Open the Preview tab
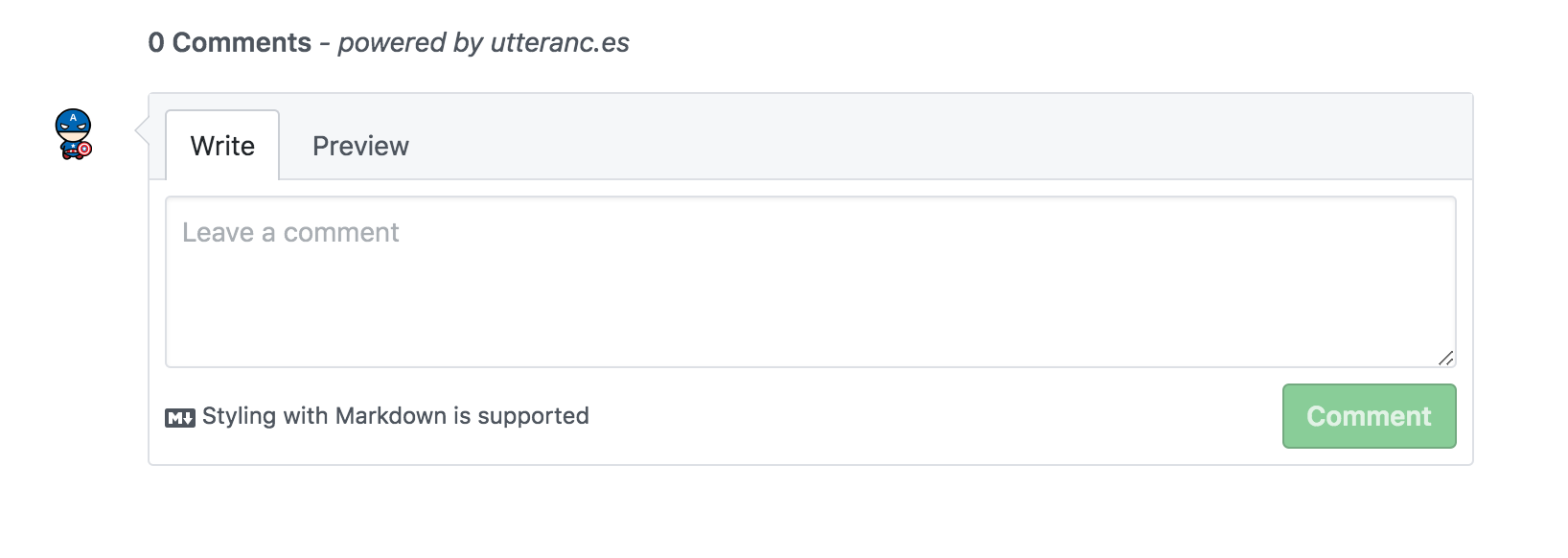This screenshot has height=558, width=1568. [360, 146]
